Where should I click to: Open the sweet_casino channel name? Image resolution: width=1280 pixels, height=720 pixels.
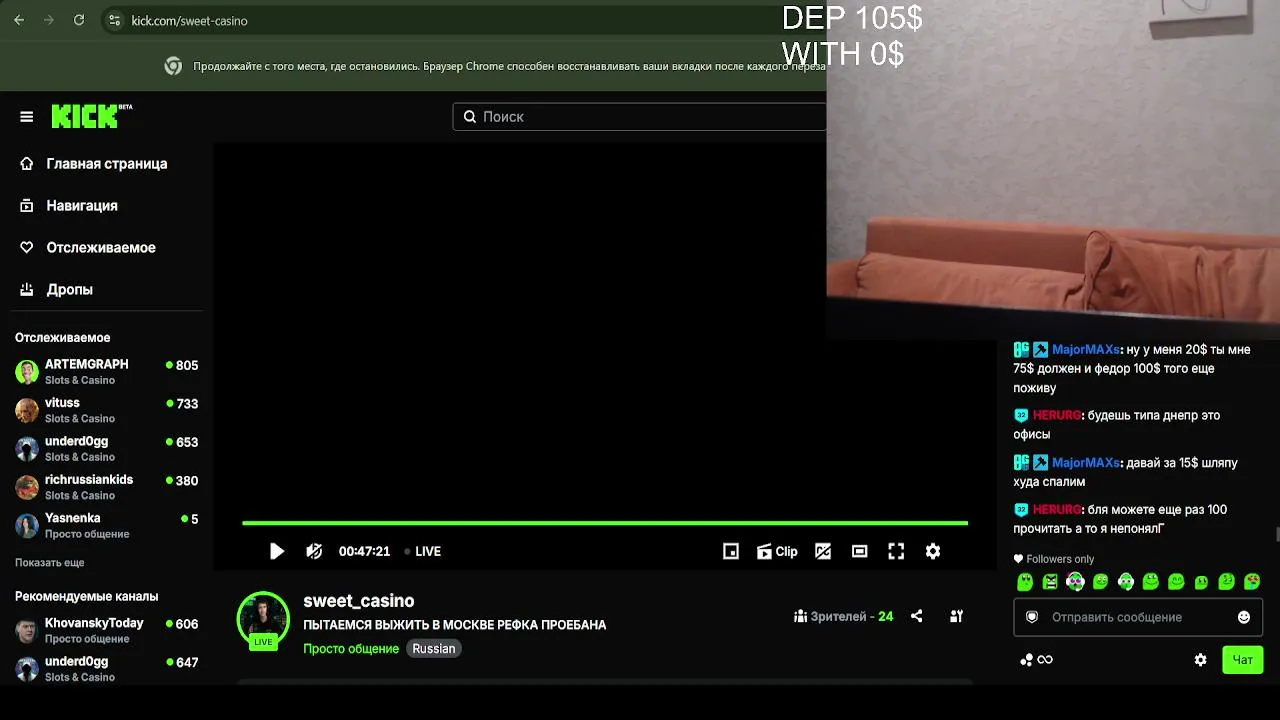[359, 601]
